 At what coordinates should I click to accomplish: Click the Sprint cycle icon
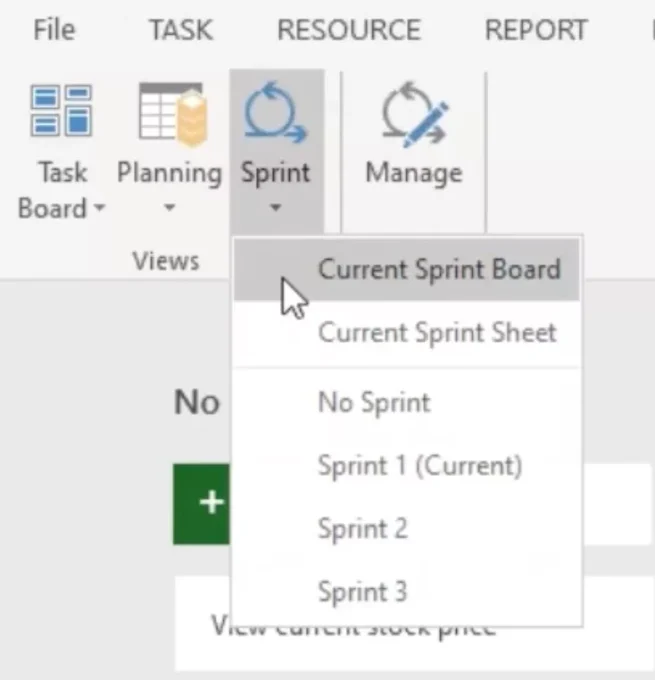coord(276,112)
